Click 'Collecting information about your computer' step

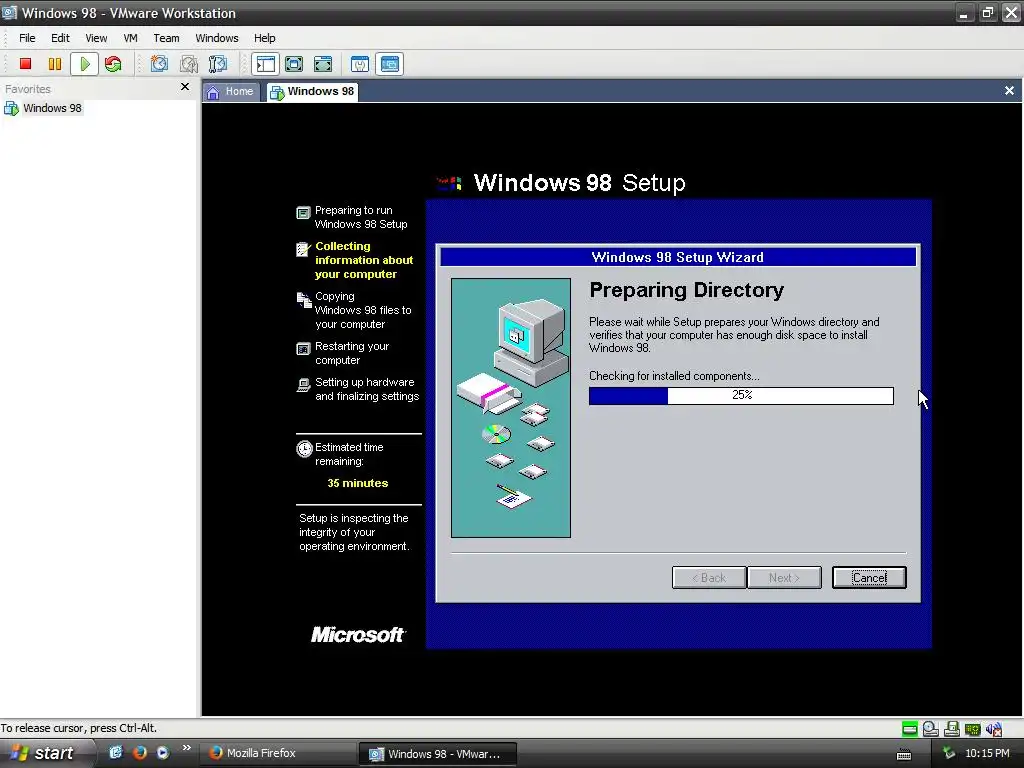tap(364, 260)
